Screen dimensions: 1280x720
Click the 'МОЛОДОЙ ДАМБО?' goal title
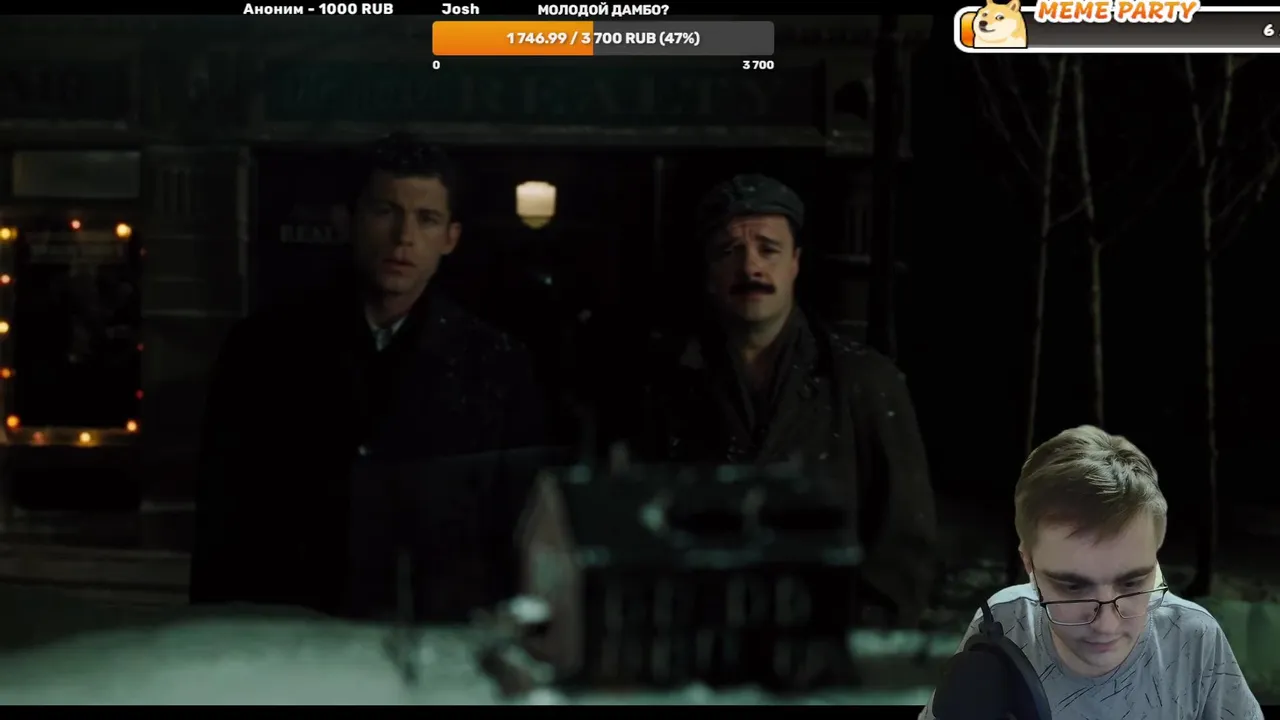(603, 10)
